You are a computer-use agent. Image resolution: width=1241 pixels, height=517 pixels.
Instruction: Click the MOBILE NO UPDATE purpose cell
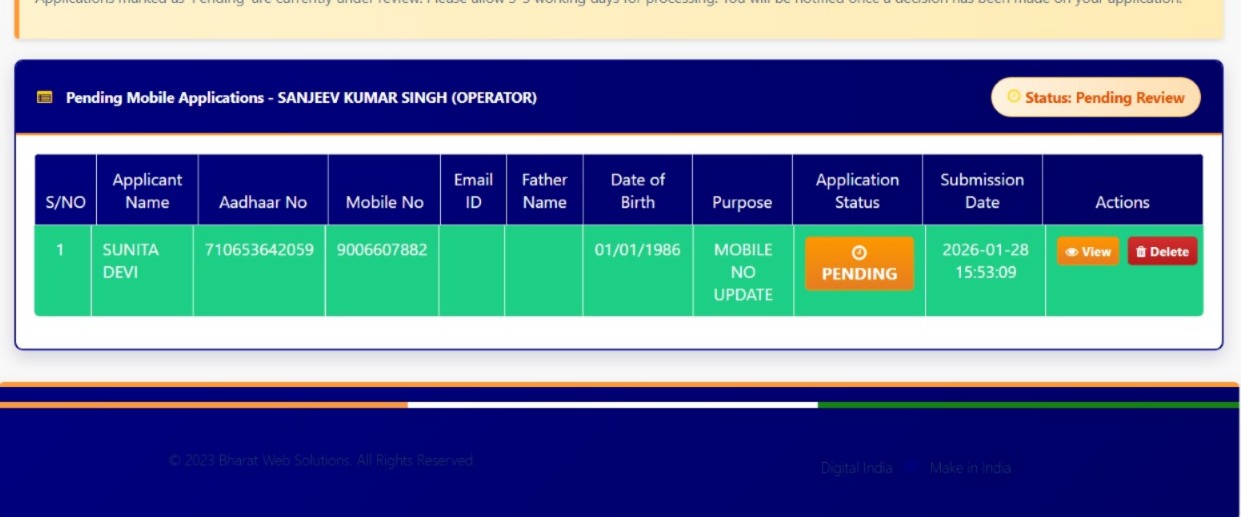click(743, 272)
